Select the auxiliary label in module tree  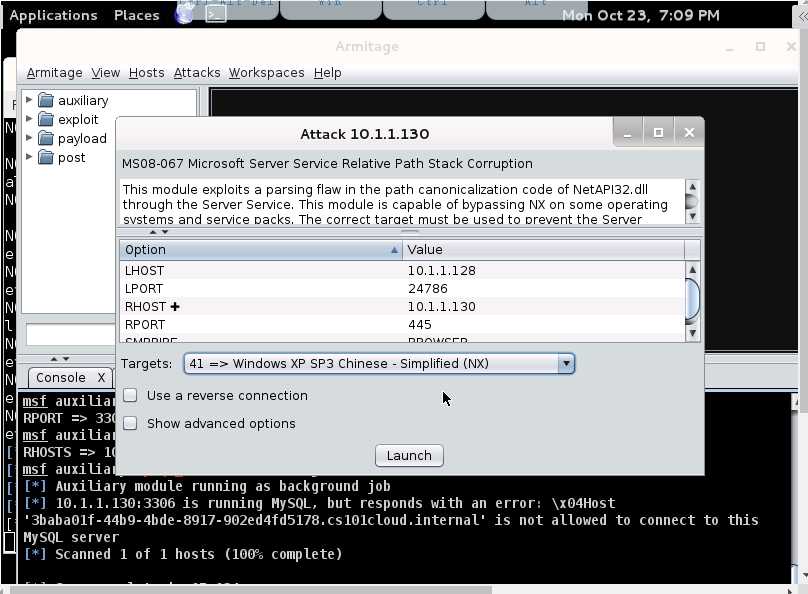(83, 100)
